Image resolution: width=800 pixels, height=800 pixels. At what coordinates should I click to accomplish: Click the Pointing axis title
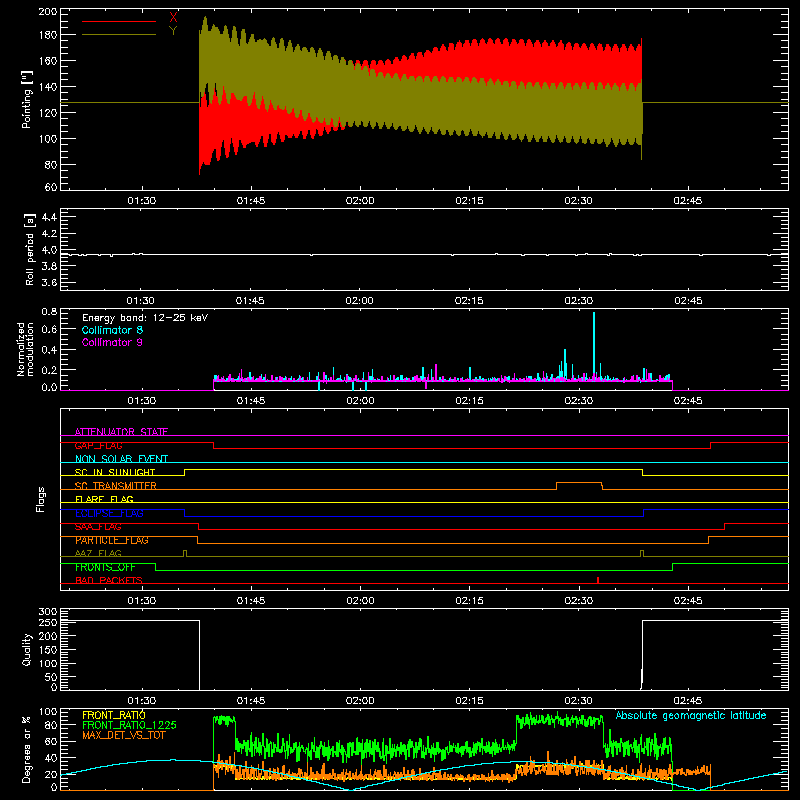pyautogui.click(x=27, y=99)
